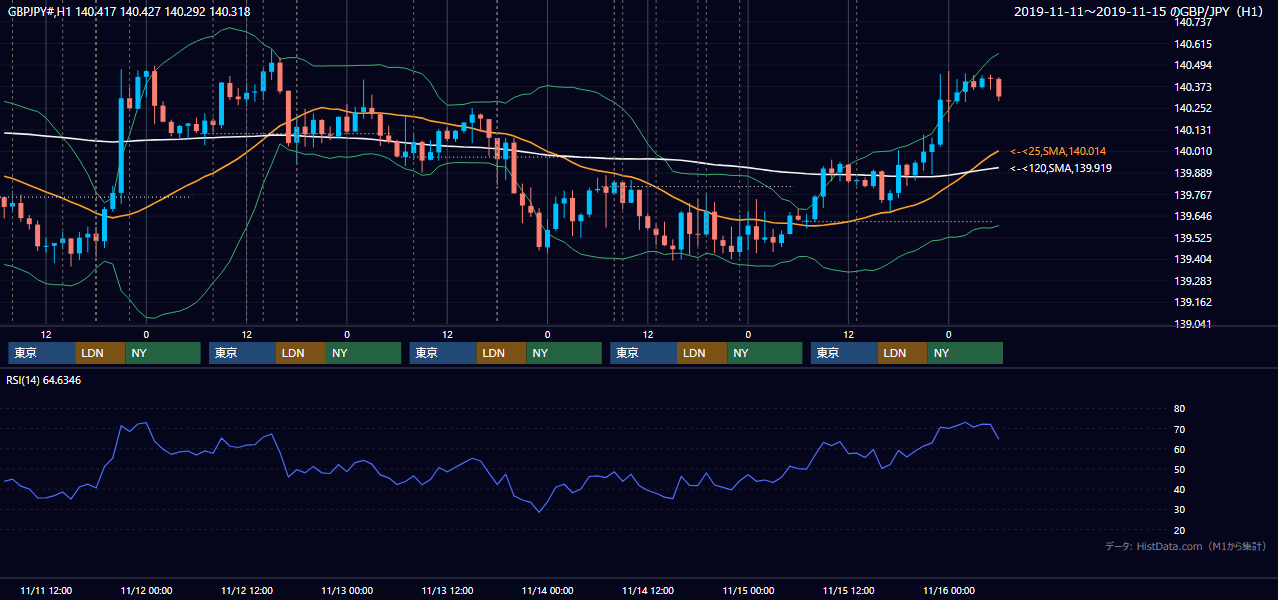The width and height of the screenshot is (1278, 600).
Task: Click the GBPJPY#,H1 chart title text
Action: (x=129, y=11)
